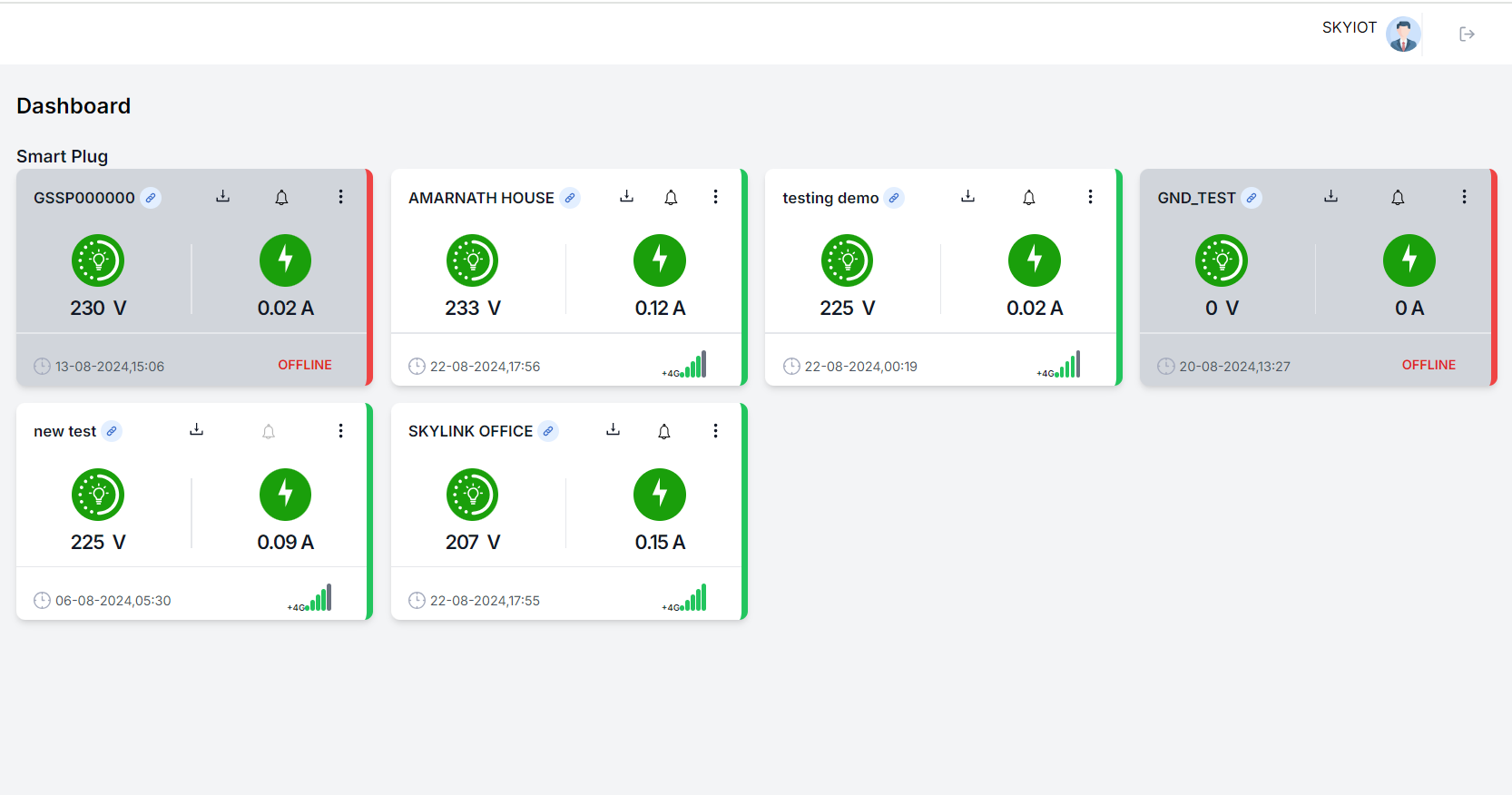Download data for testing demo plug
The image size is (1512, 795).
[967, 197]
